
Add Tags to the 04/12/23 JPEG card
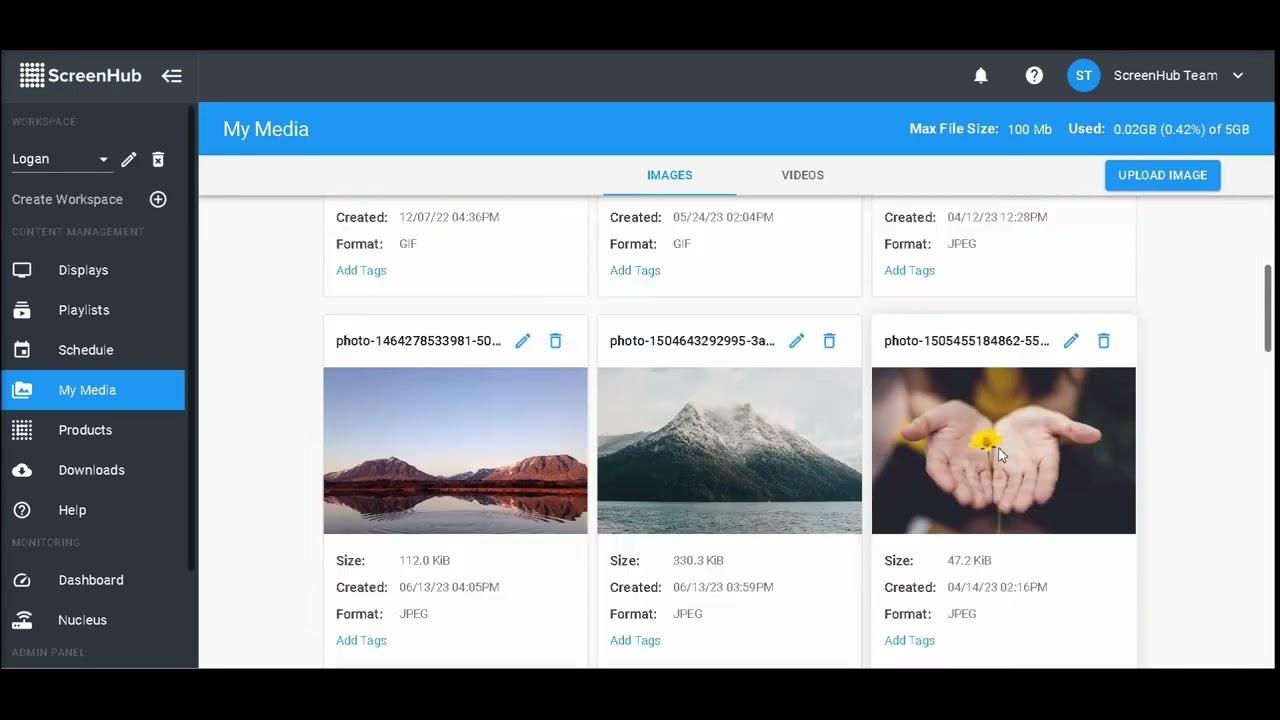909,270
